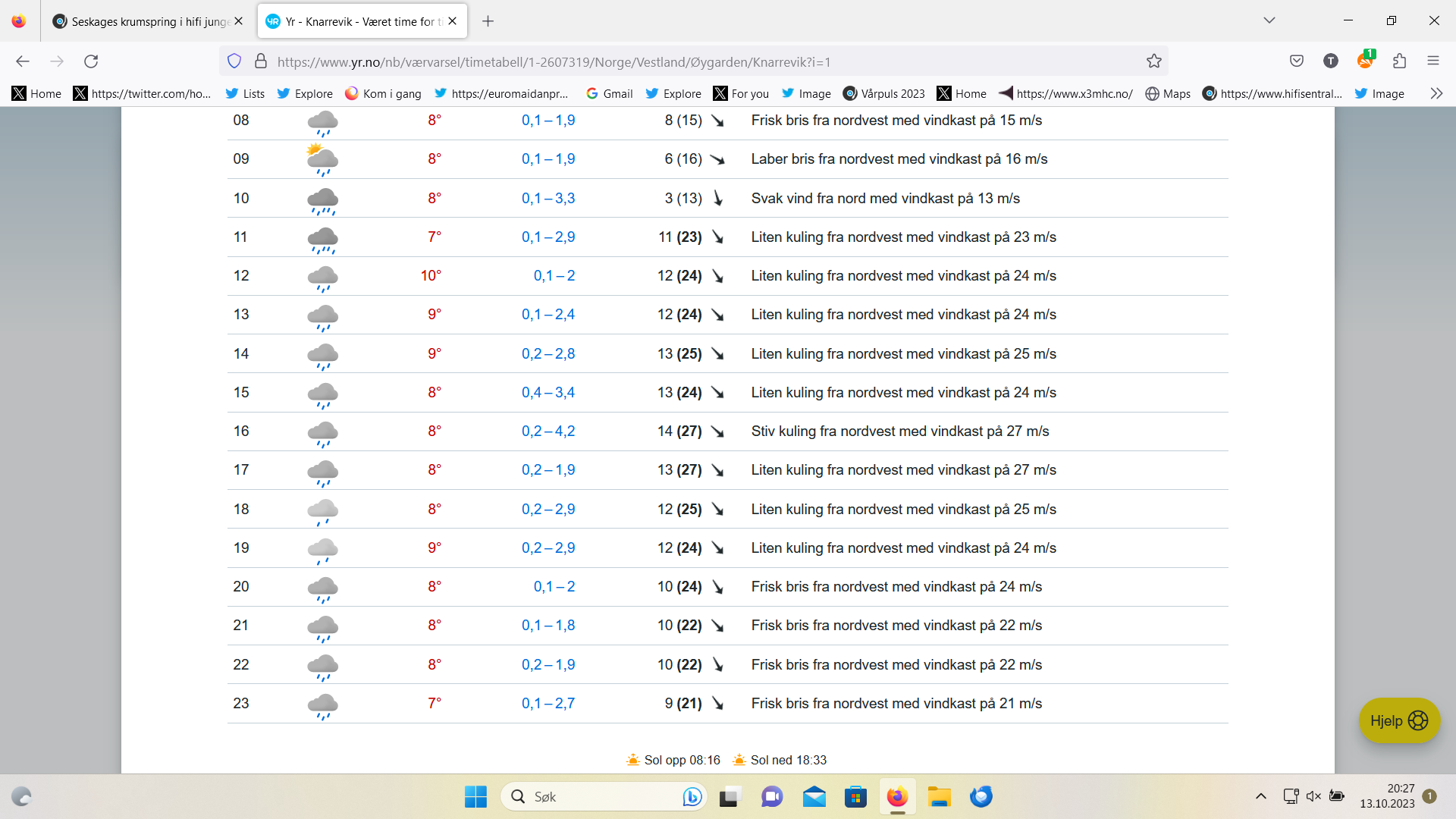1456x819 pixels.
Task: Click wind value 14 (27)
Action: (x=679, y=431)
